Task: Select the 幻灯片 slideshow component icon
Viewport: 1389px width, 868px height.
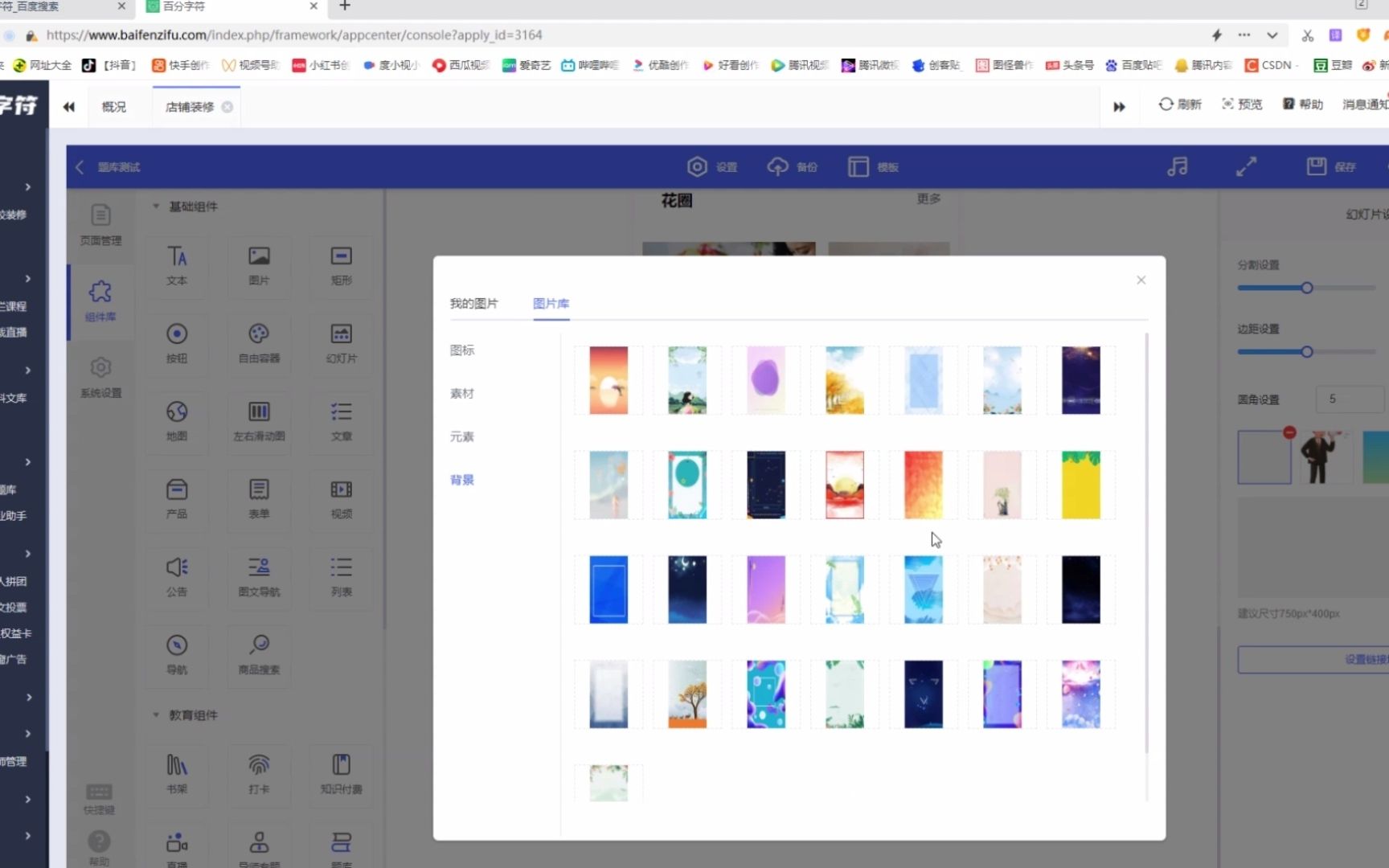Action: pyautogui.click(x=341, y=343)
